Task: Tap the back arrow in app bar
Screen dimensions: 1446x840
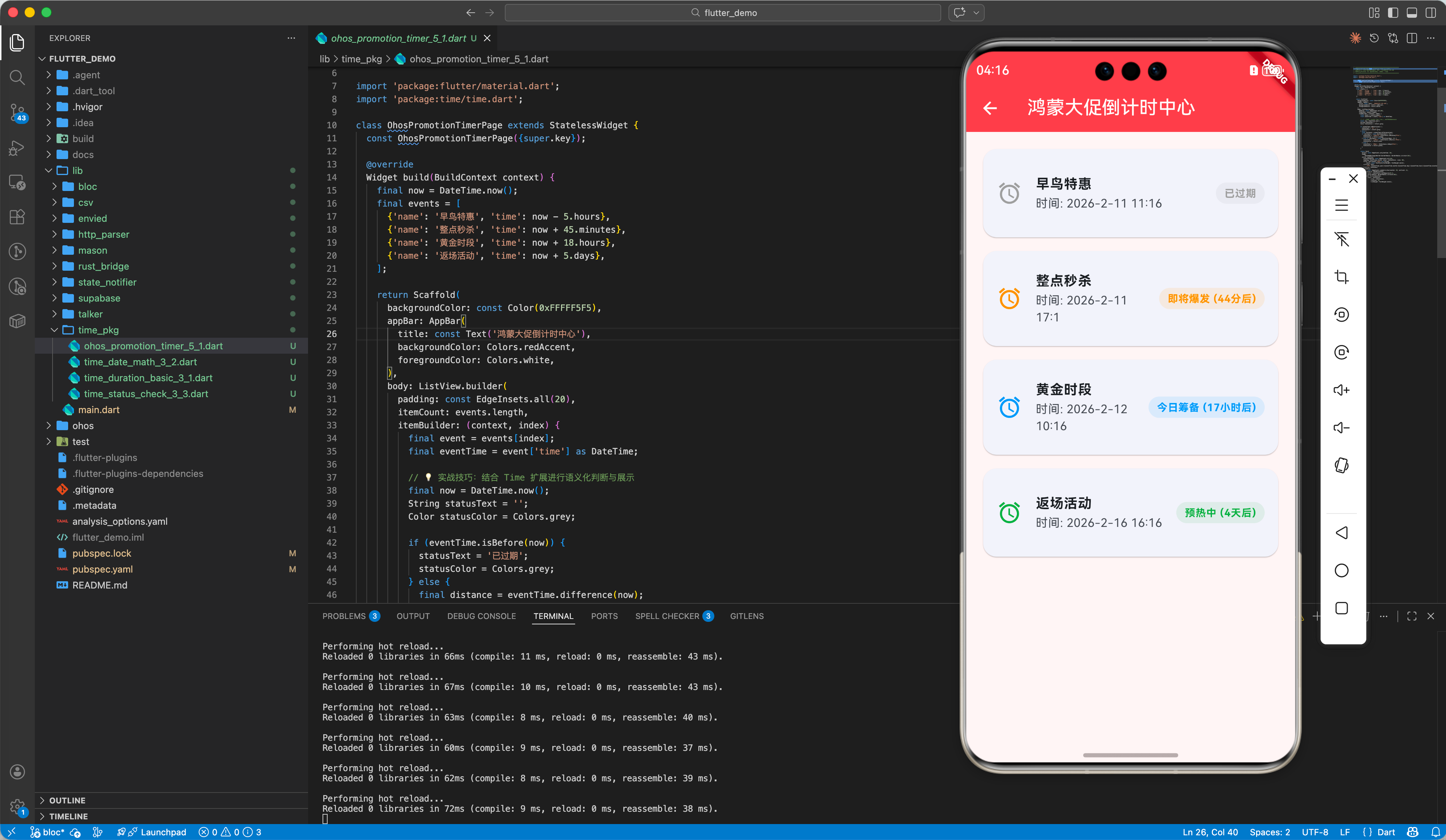Action: click(x=990, y=108)
